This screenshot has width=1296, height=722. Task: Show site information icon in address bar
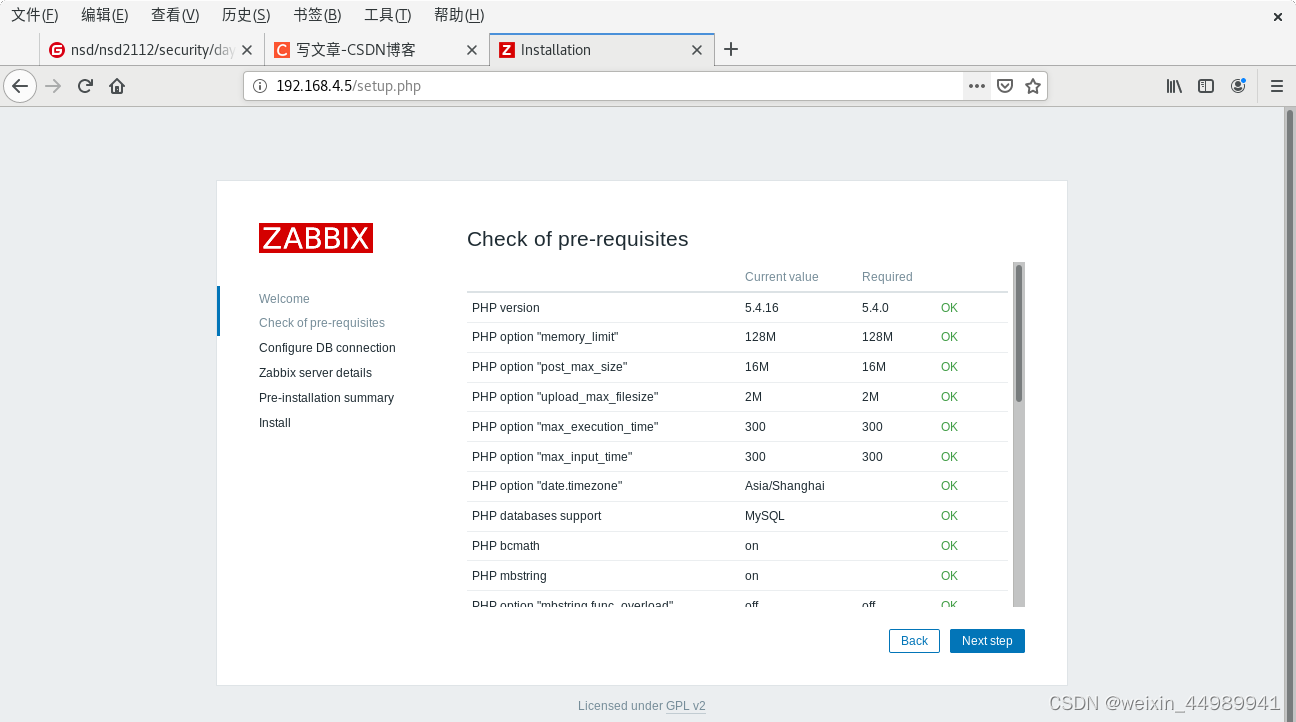[x=260, y=86]
